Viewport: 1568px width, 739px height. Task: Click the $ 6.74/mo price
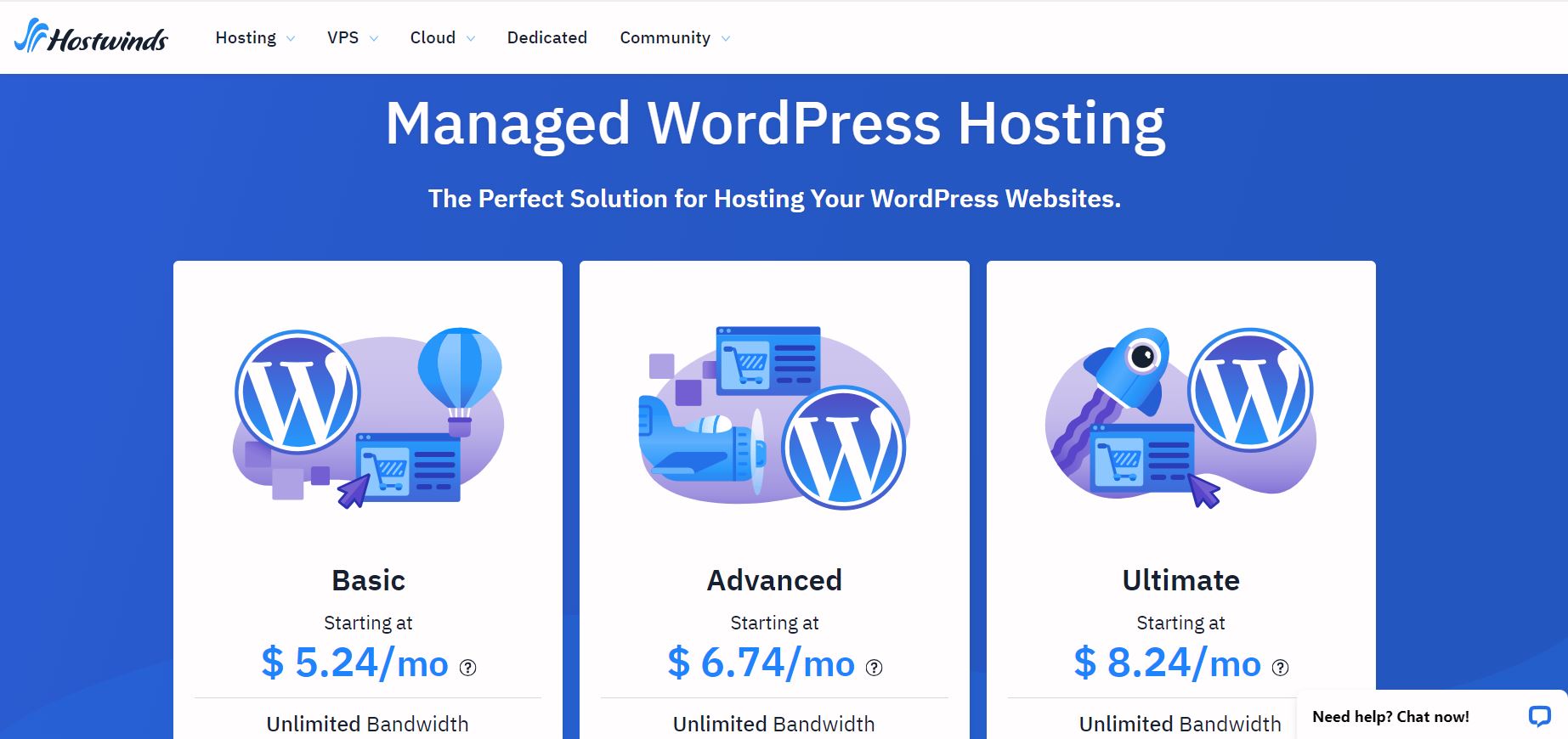(761, 663)
